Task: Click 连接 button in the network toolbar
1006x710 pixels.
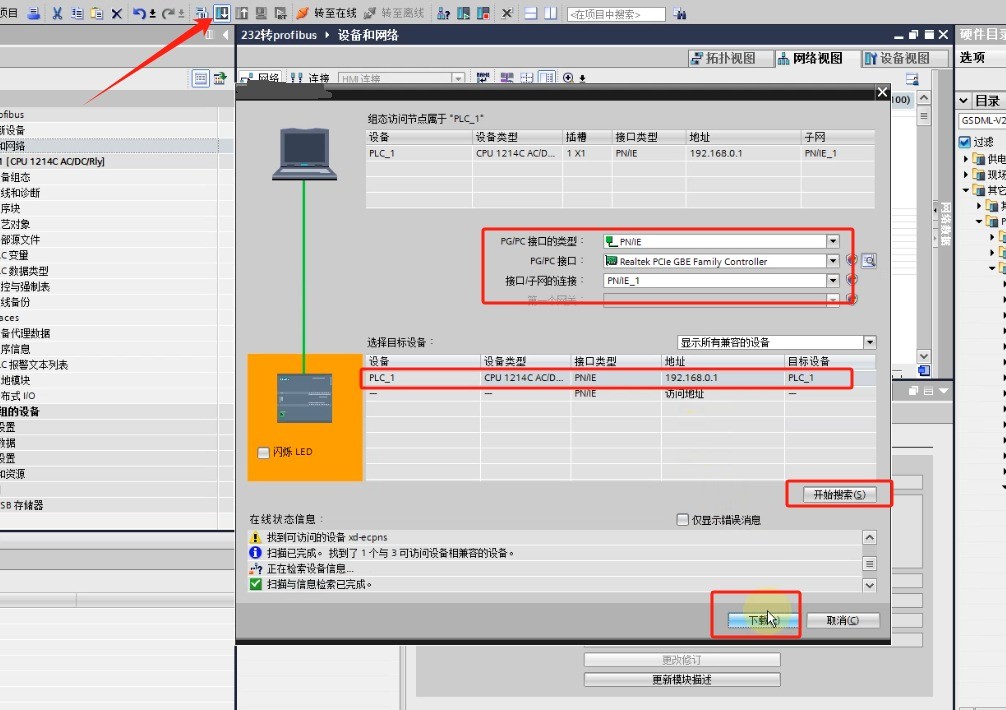Action: pyautogui.click(x=309, y=78)
